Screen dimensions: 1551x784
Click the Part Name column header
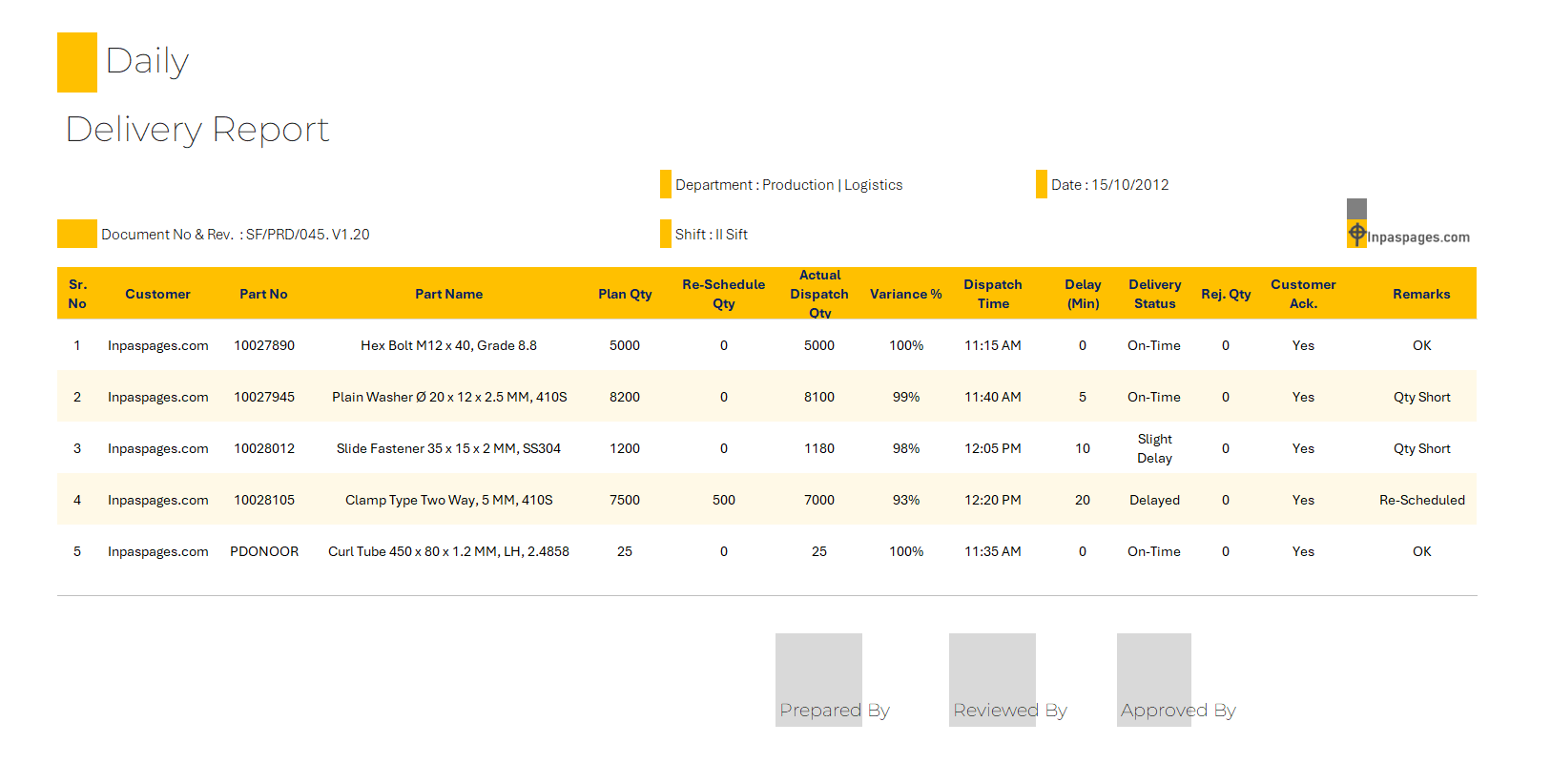448,294
